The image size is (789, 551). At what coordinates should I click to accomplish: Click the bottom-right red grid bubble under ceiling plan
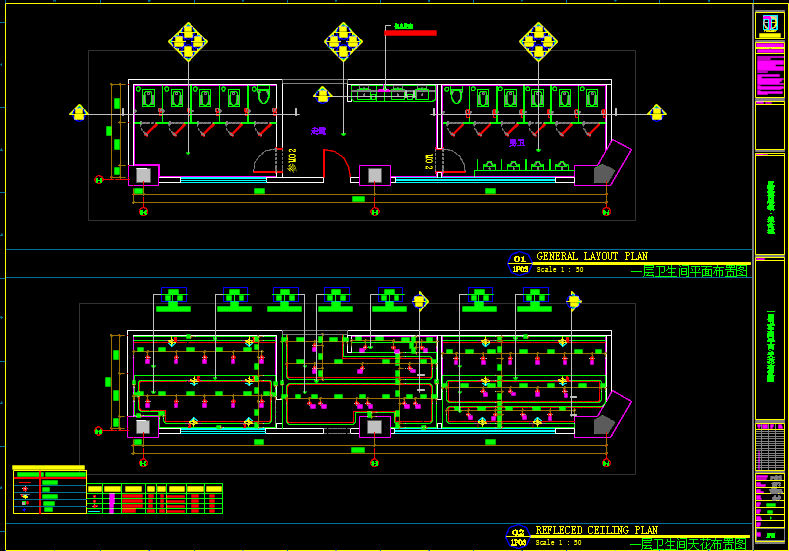pos(606,463)
